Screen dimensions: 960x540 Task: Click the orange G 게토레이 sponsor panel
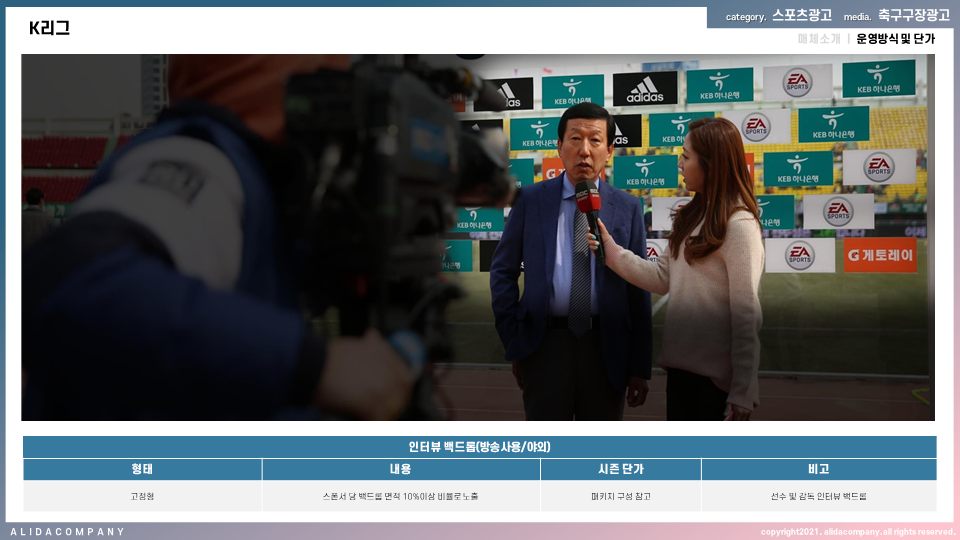[879, 255]
